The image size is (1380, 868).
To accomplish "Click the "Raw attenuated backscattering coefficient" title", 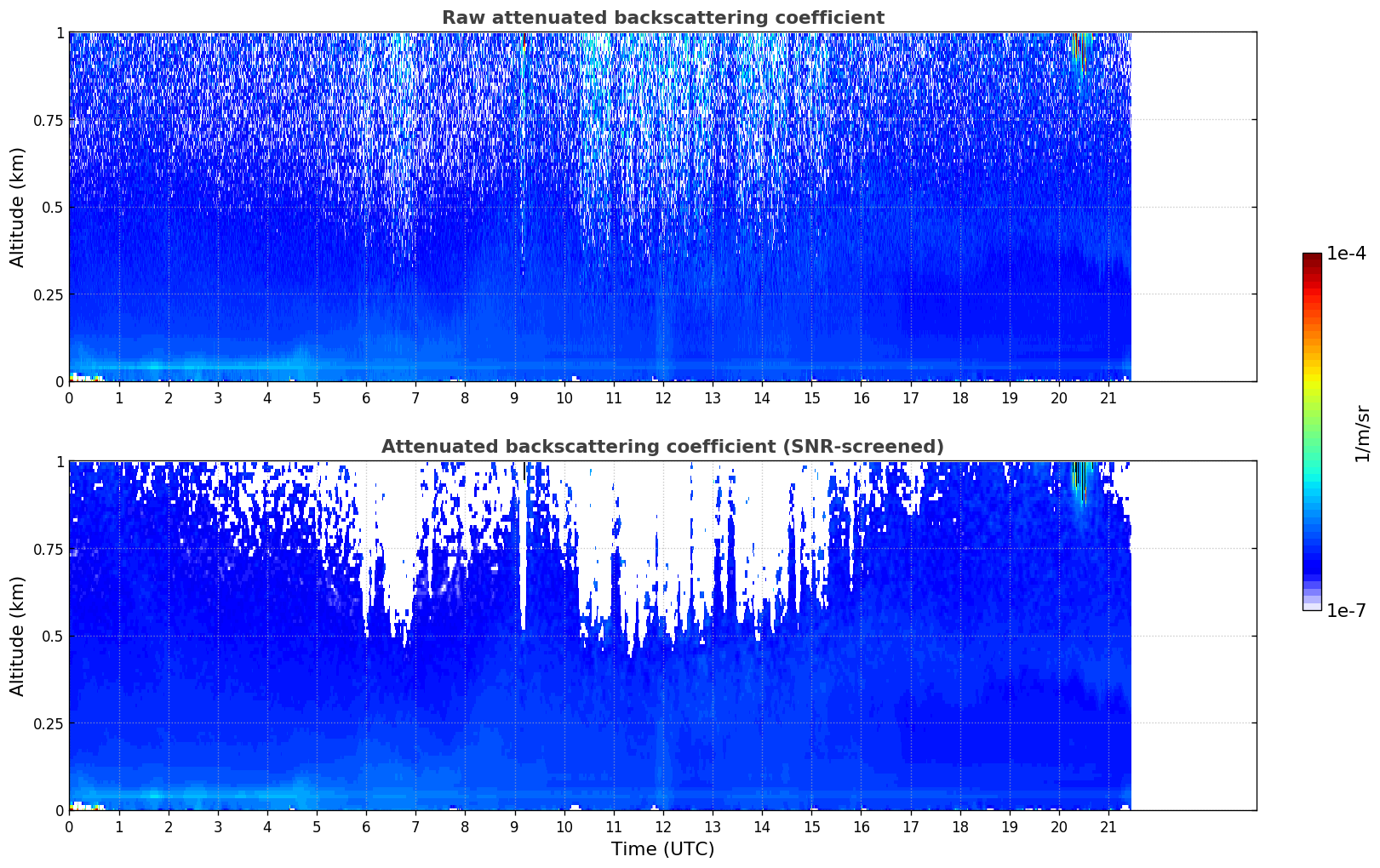I will (x=662, y=18).
